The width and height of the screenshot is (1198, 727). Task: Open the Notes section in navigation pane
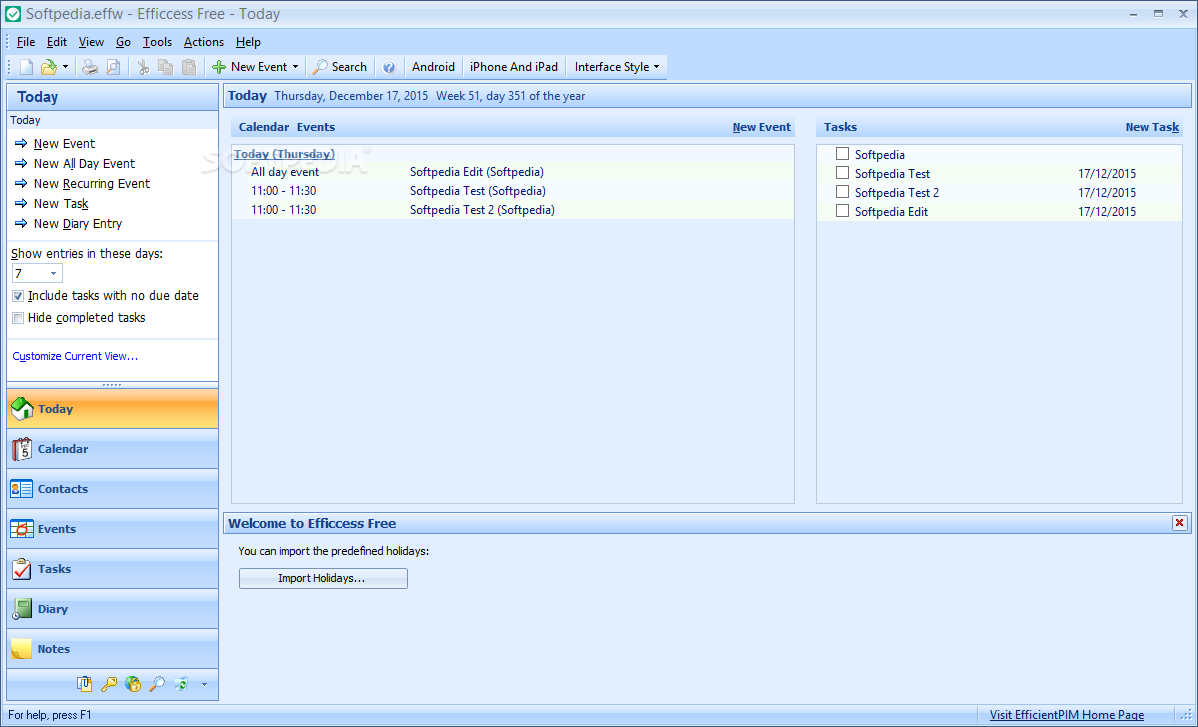coord(112,649)
